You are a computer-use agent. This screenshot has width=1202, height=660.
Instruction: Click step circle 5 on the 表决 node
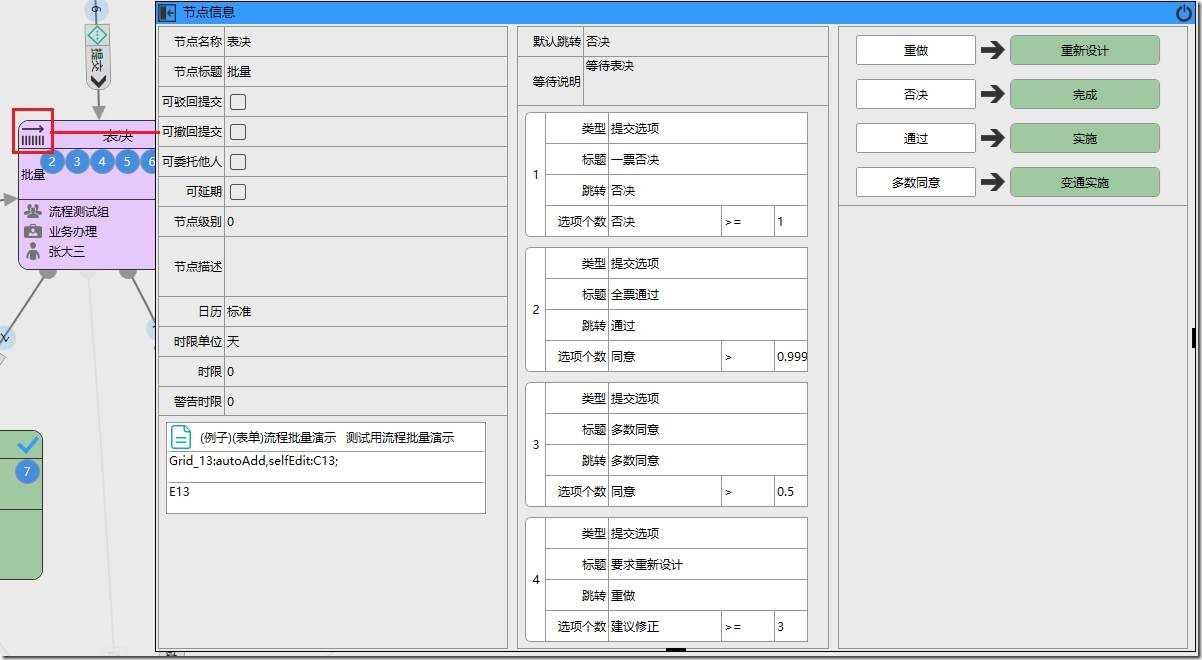point(127,161)
